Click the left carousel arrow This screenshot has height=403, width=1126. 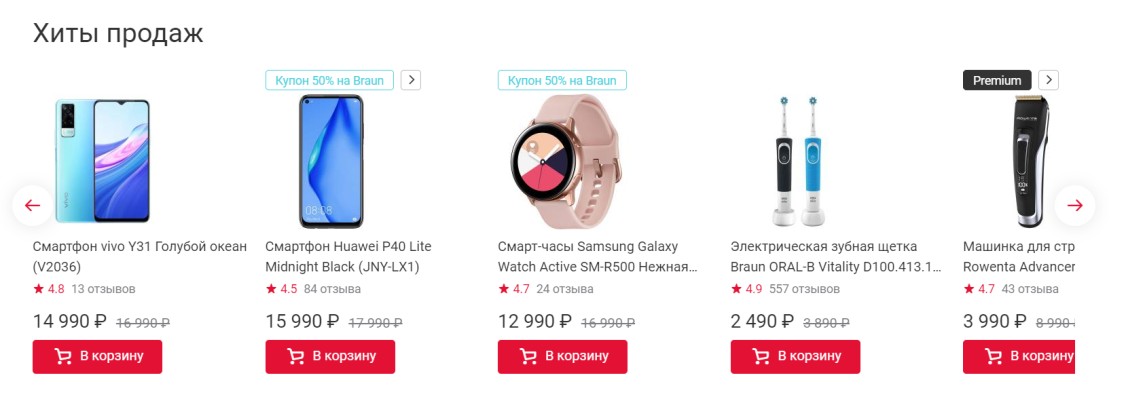click(33, 205)
